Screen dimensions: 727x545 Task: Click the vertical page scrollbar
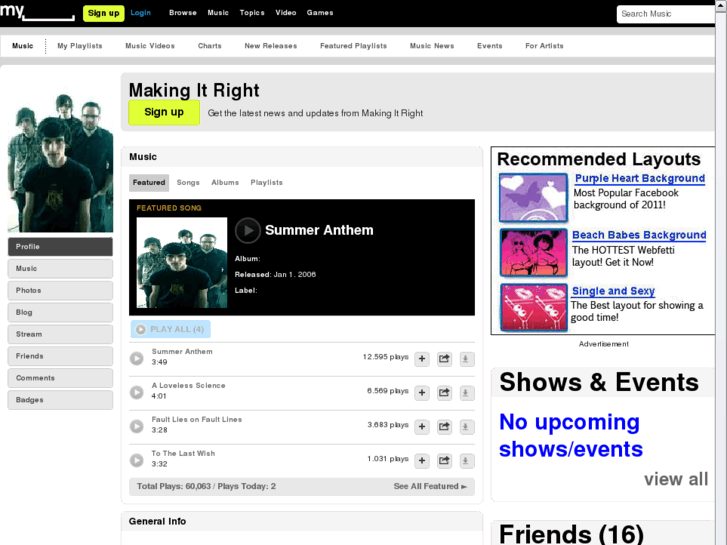tap(721, 273)
